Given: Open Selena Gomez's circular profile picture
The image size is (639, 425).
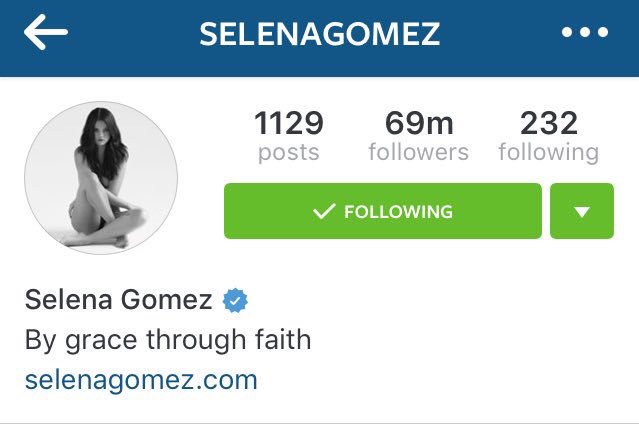Looking at the screenshot, I should [x=101, y=178].
